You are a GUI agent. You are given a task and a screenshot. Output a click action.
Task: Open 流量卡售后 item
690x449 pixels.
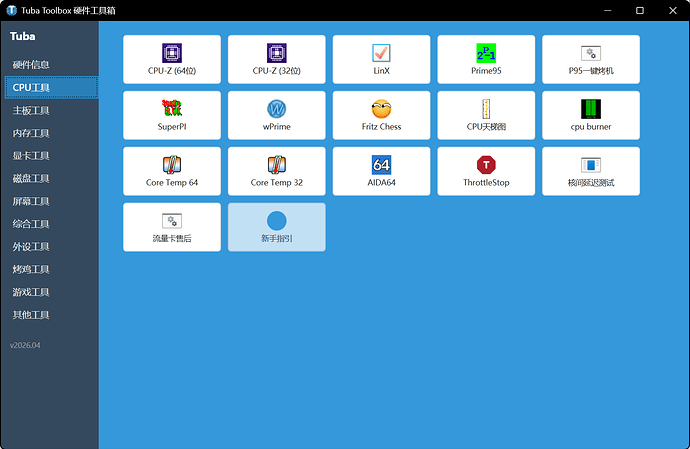pyautogui.click(x=172, y=227)
